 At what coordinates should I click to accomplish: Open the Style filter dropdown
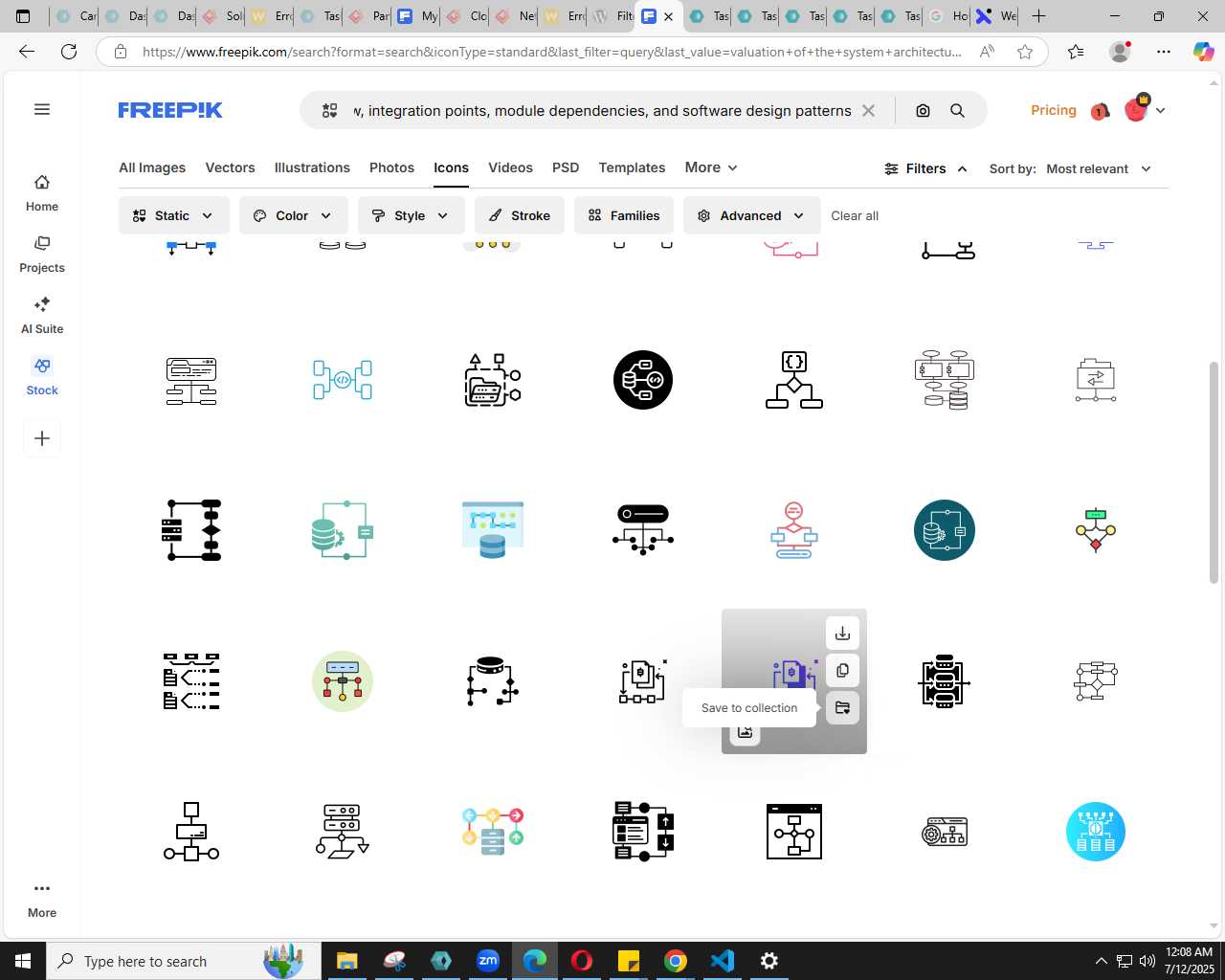pos(412,215)
